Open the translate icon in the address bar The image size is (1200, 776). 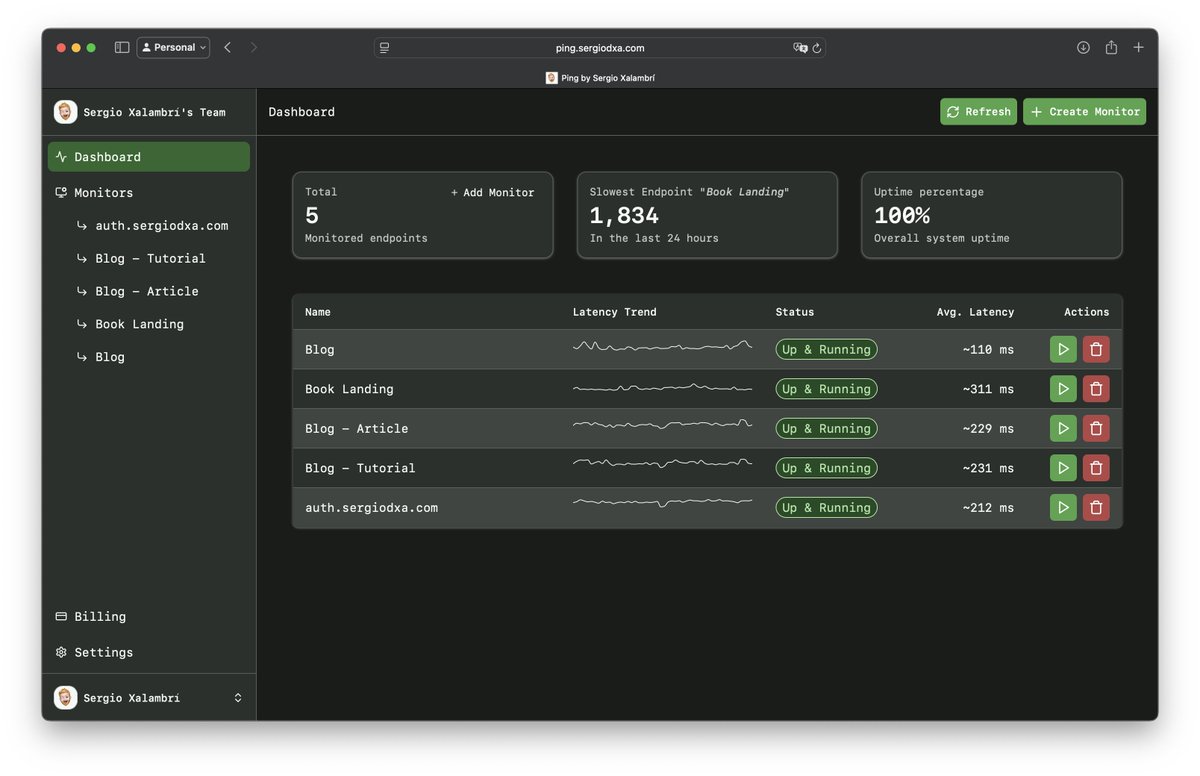800,48
